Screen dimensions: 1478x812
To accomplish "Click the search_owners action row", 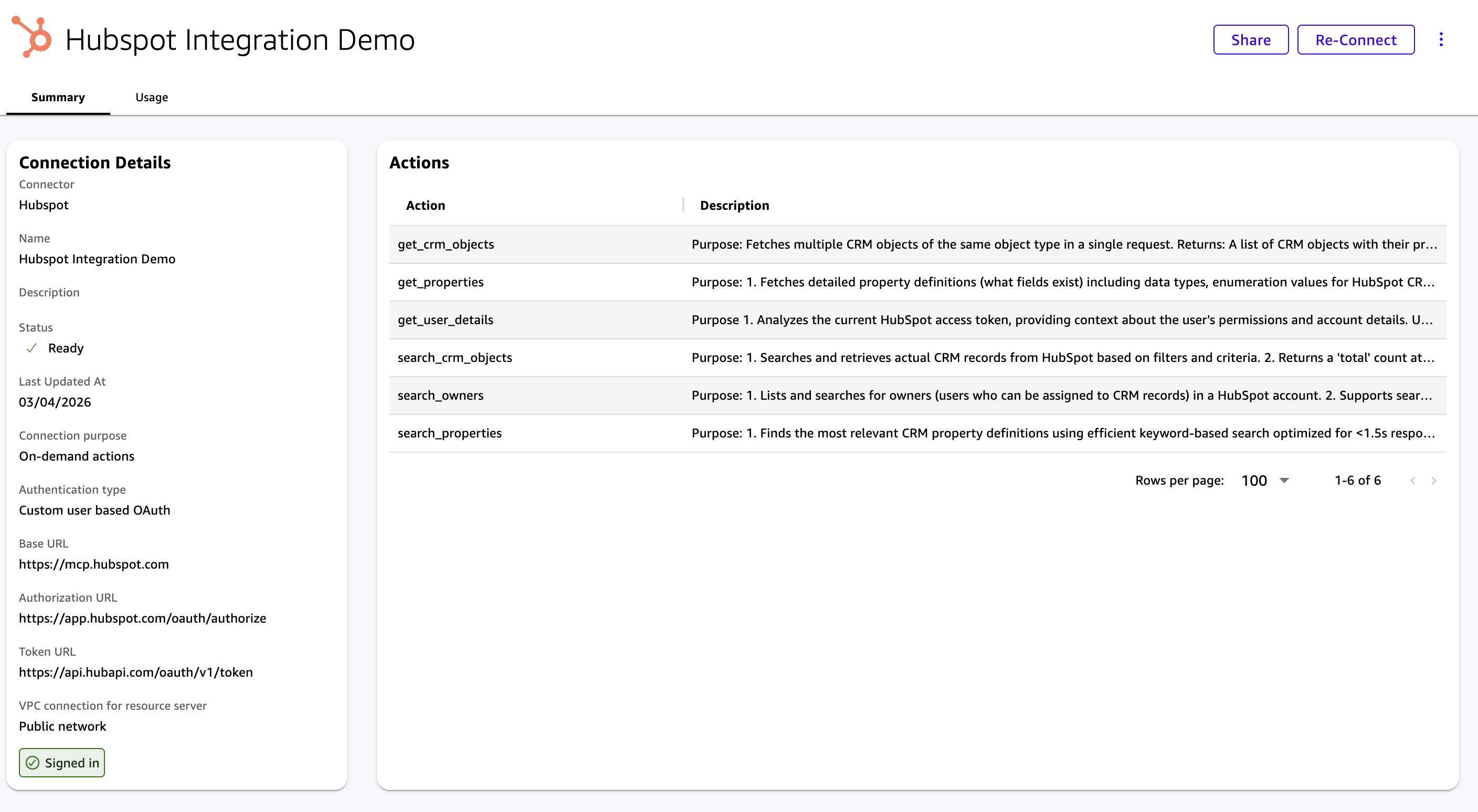I will coord(440,396).
